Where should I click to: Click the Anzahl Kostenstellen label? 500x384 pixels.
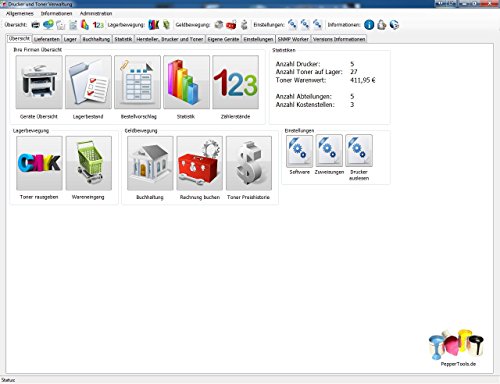(305, 105)
